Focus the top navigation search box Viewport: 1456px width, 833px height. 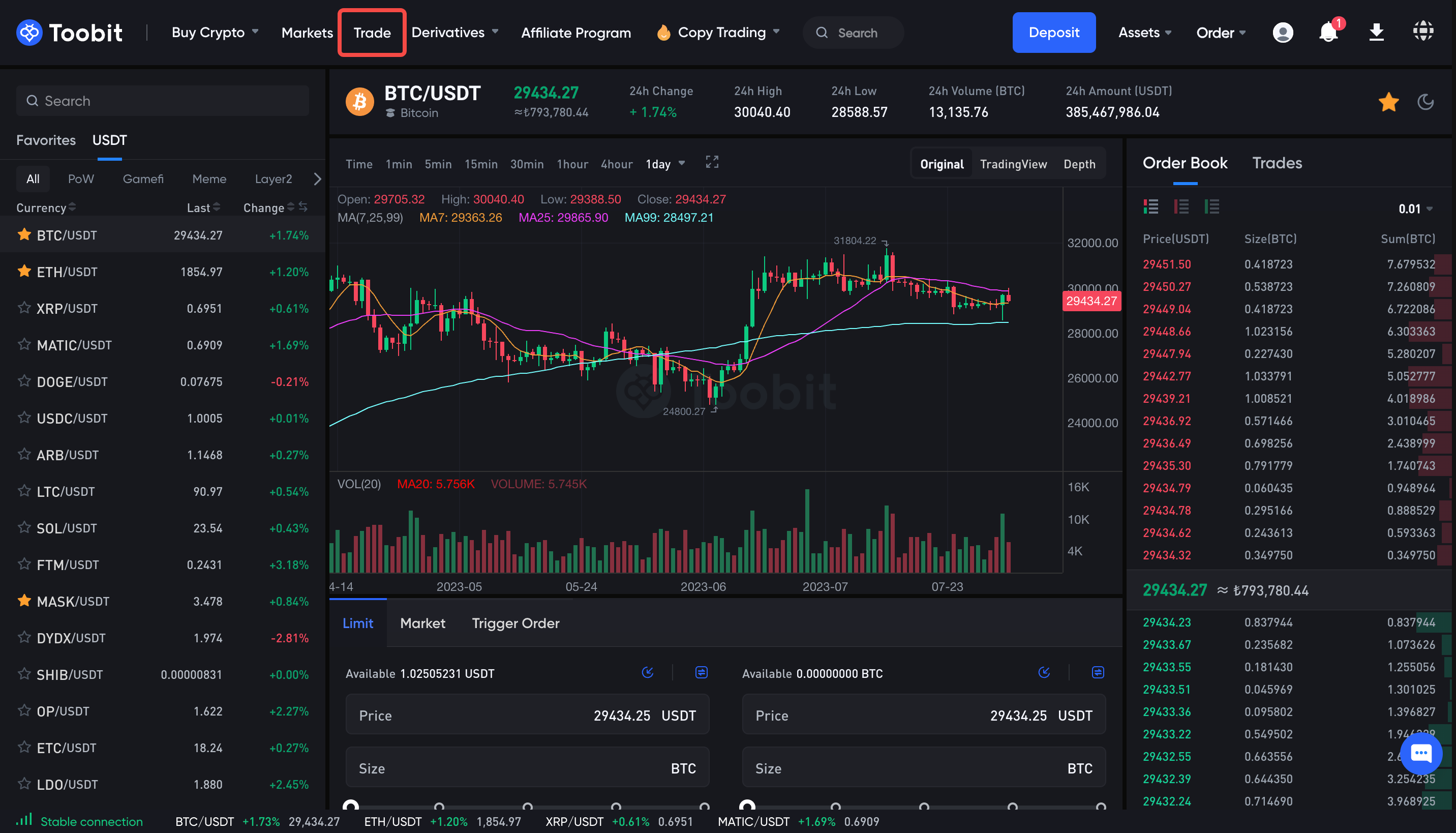(853, 33)
